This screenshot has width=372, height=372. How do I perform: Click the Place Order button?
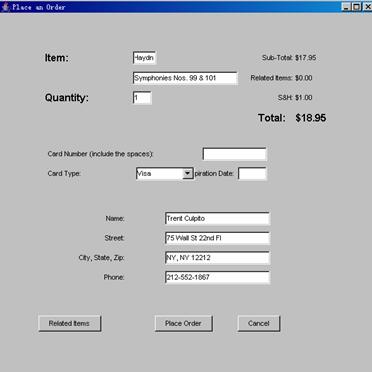tap(183, 323)
